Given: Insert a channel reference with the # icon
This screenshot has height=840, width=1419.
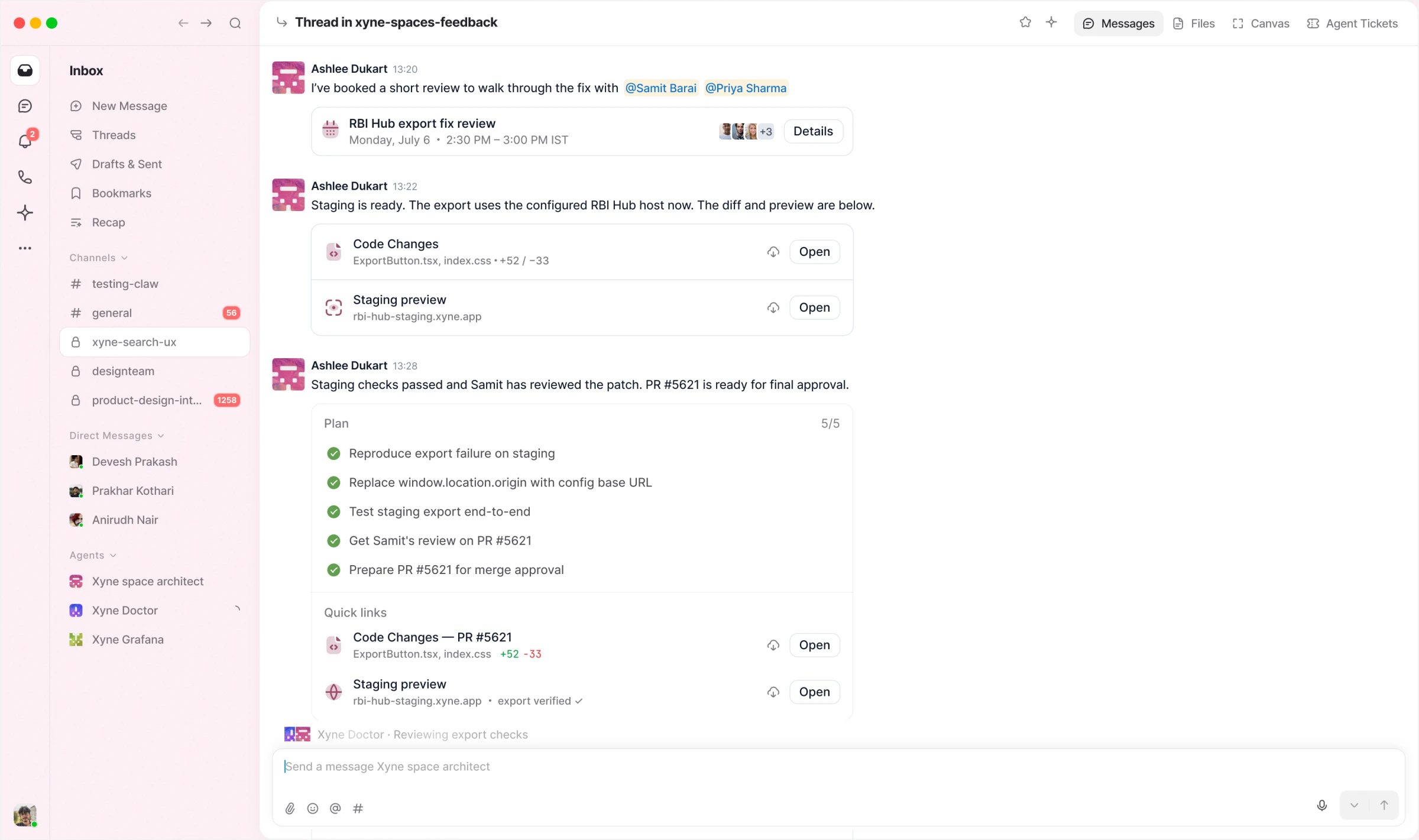Looking at the screenshot, I should point(358,808).
